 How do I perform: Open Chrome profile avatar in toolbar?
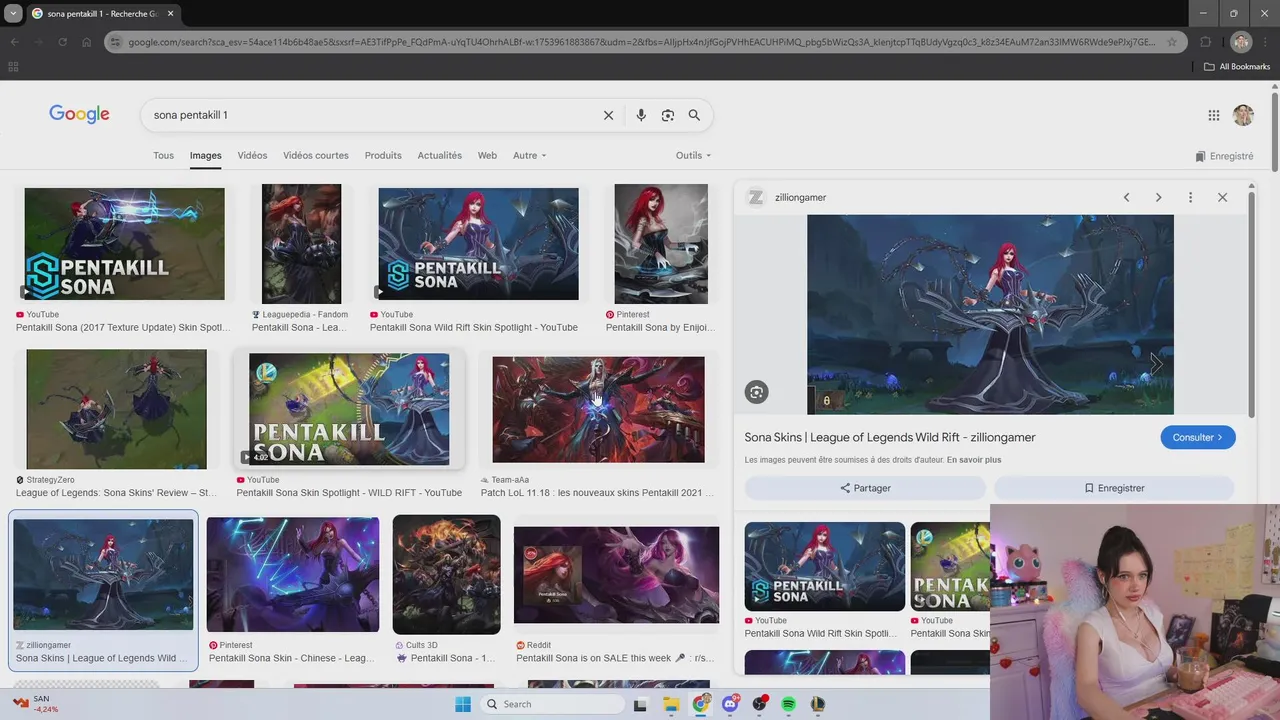[1241, 42]
